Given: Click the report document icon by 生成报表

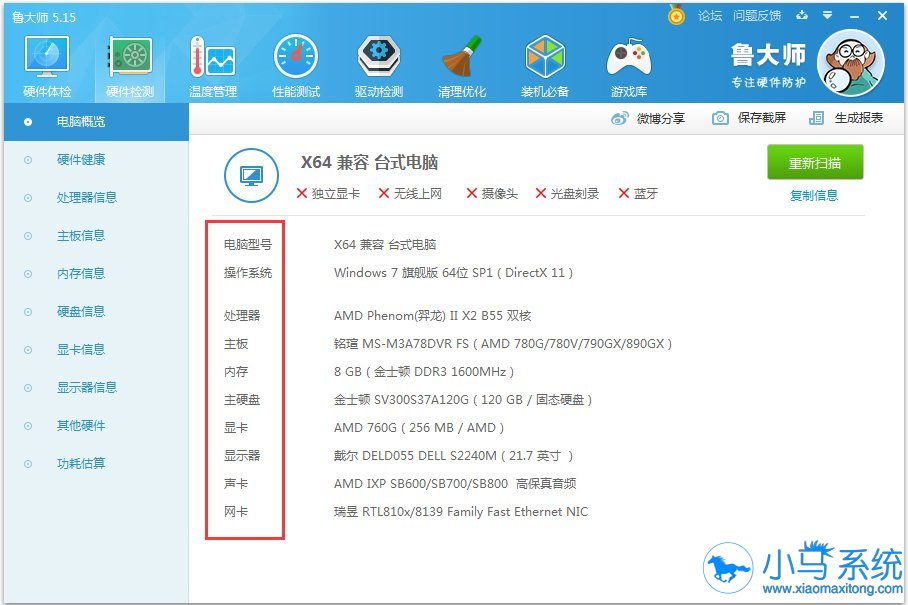Looking at the screenshot, I should pyautogui.click(x=816, y=118).
